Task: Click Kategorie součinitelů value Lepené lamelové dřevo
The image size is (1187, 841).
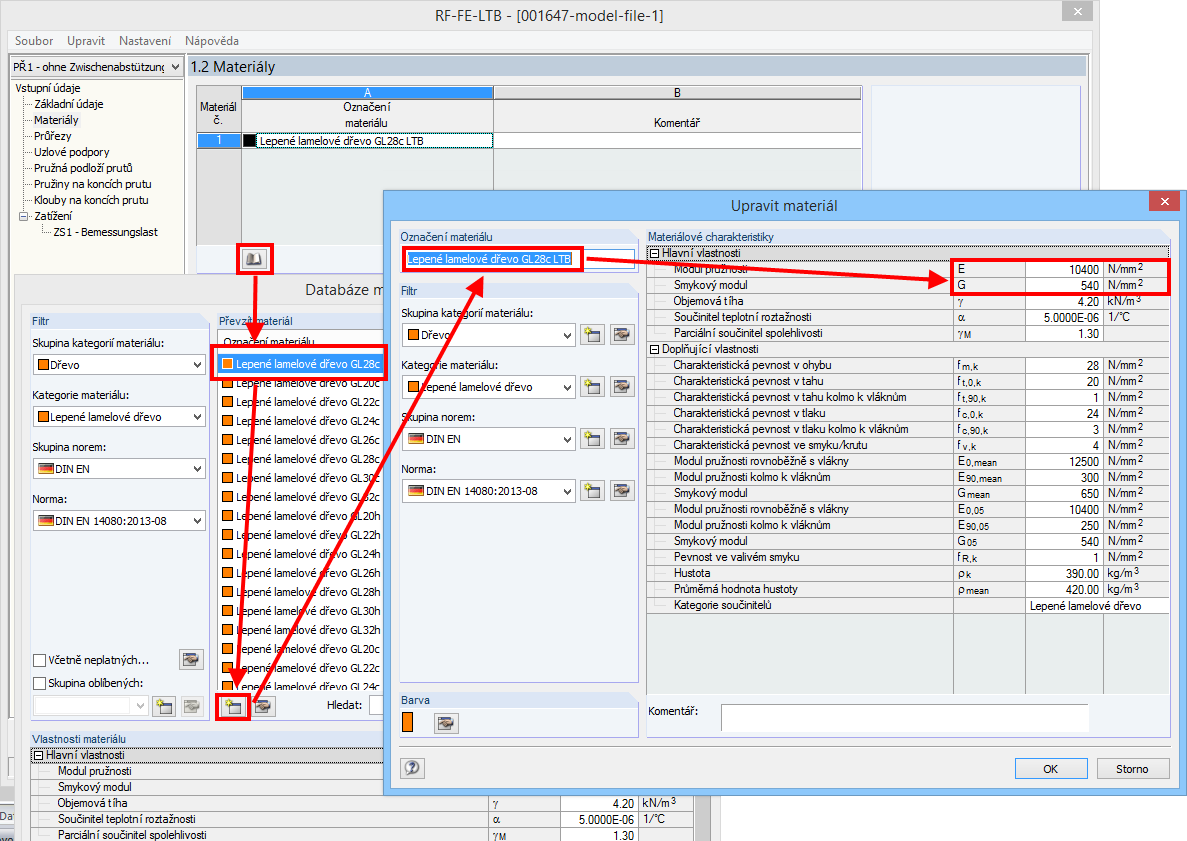Action: (x=1098, y=606)
